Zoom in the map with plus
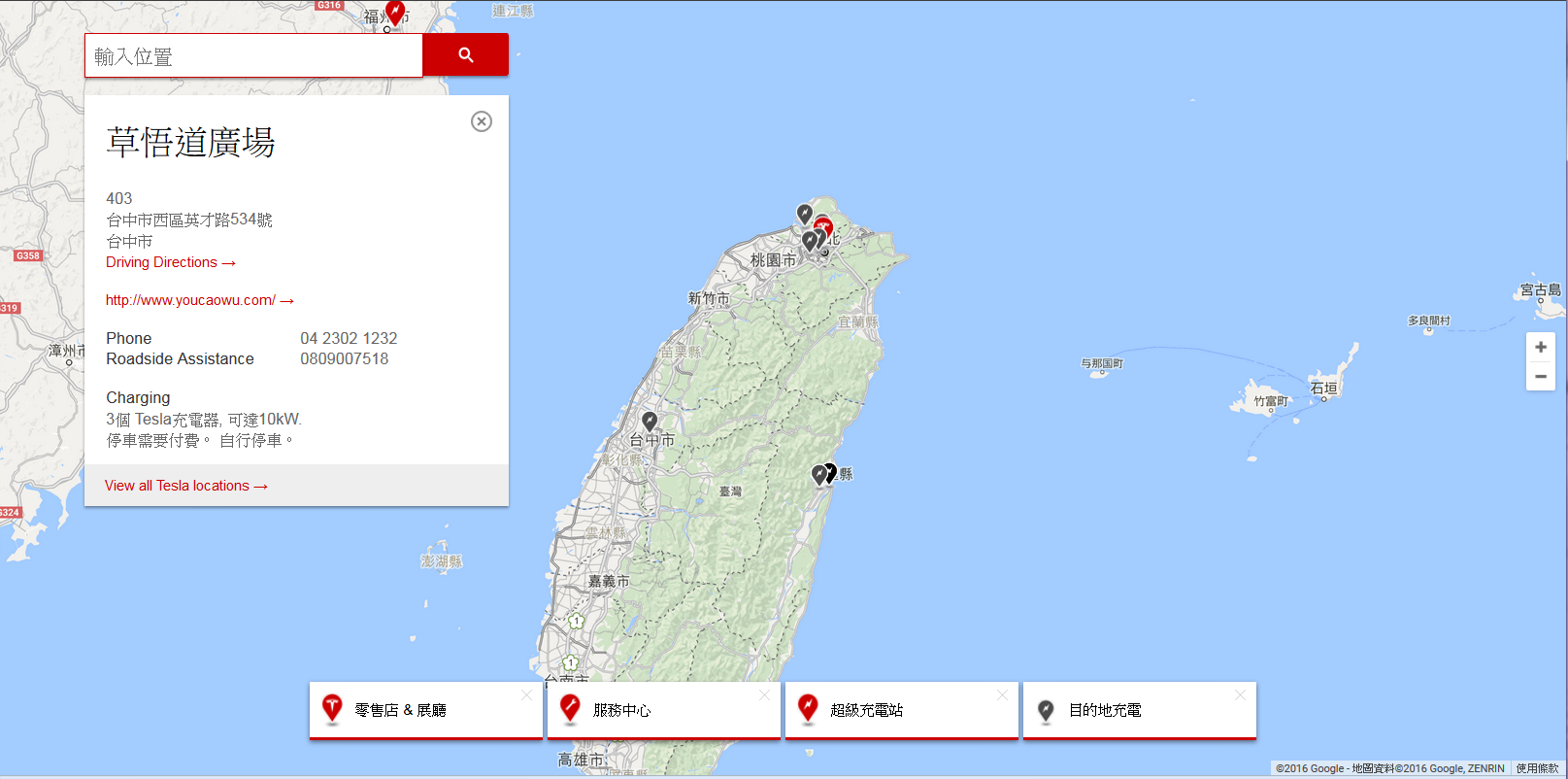The height and width of the screenshot is (779, 1568). point(1541,347)
